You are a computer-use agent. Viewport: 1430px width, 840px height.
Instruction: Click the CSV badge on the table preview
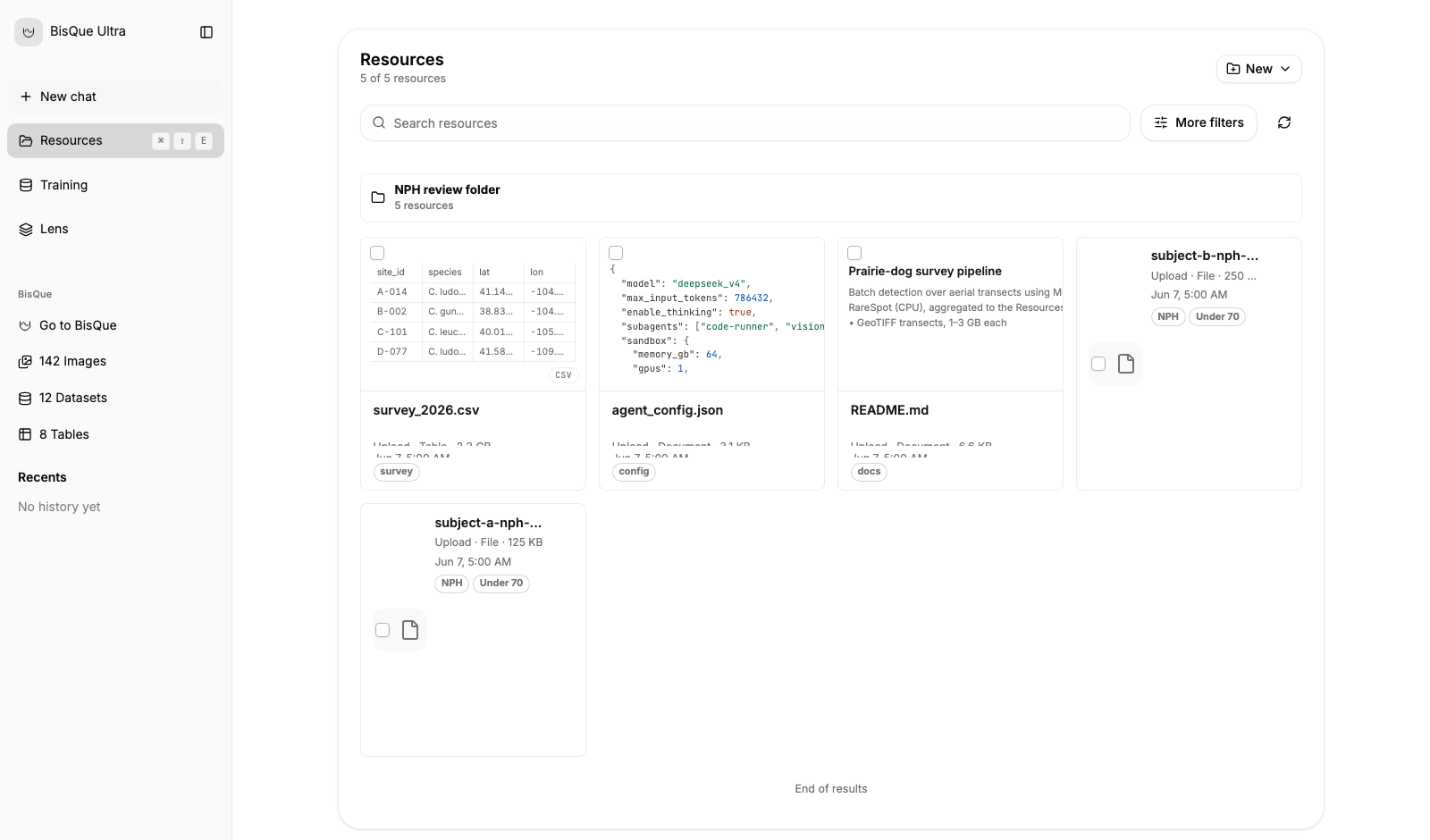[563, 375]
